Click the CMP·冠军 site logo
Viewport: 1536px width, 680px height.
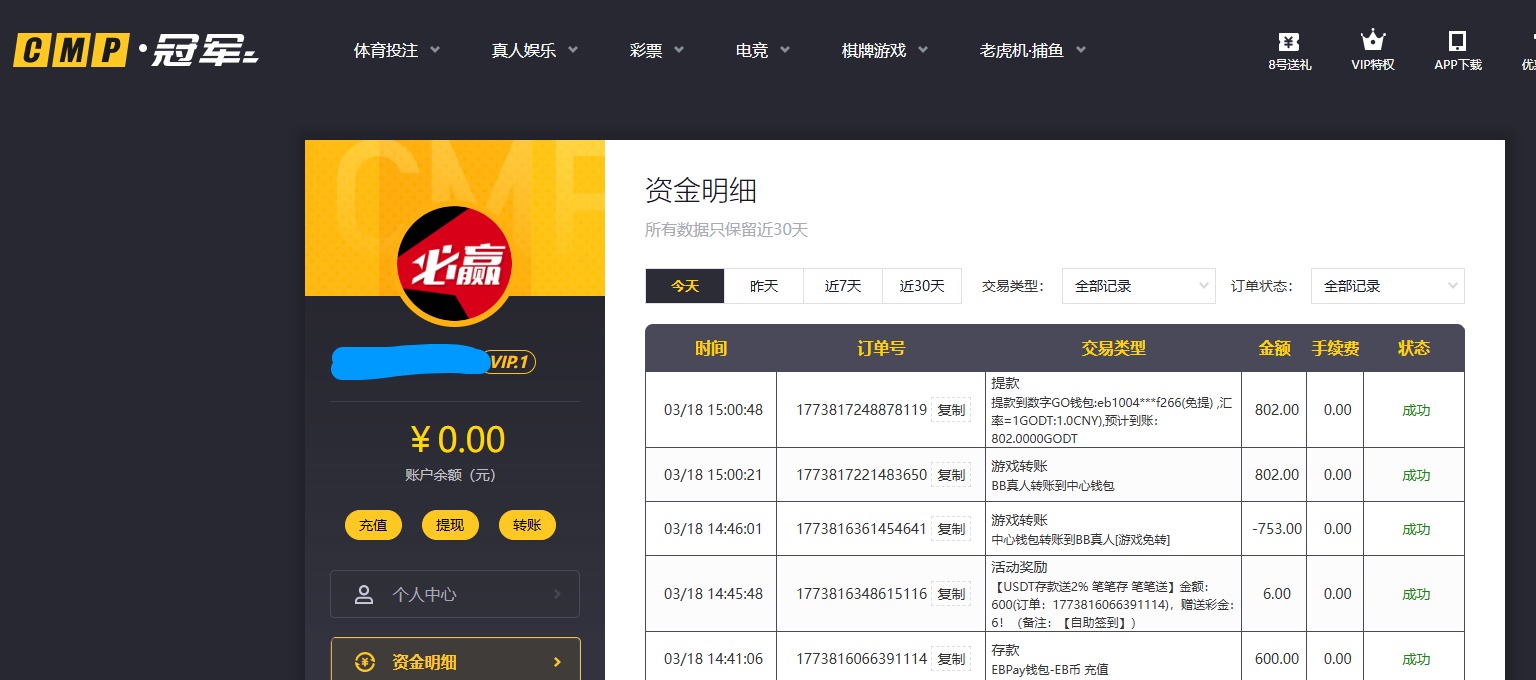click(135, 50)
